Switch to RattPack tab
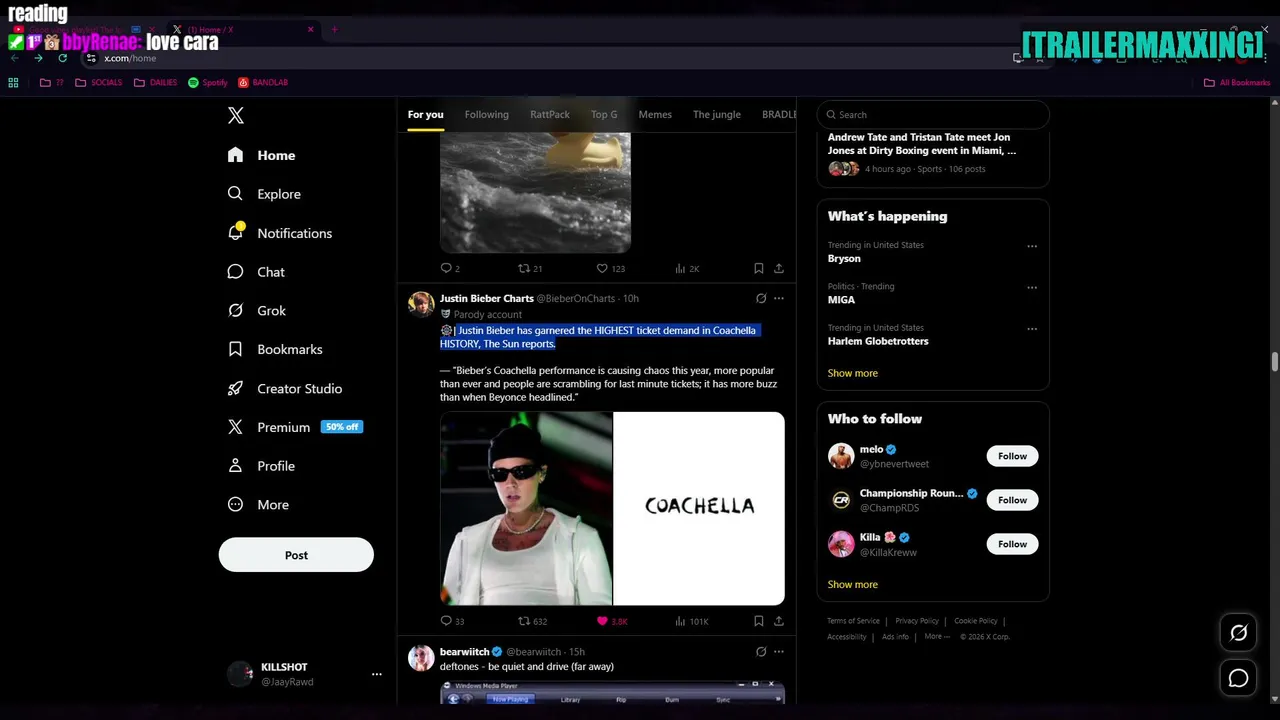Screen dimensions: 1280x720 549,114
